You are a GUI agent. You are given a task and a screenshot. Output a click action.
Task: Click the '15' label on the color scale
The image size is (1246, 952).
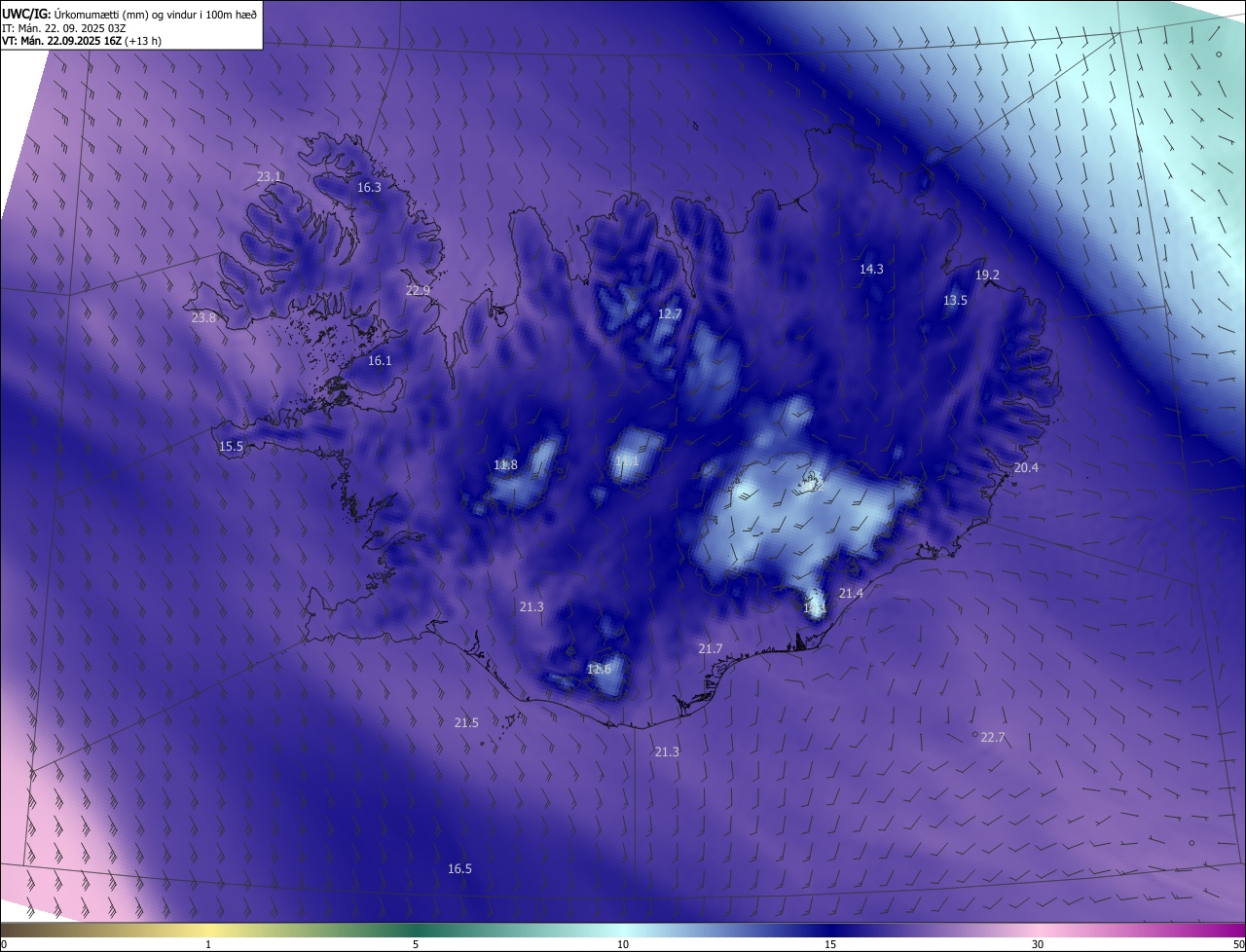(830, 944)
